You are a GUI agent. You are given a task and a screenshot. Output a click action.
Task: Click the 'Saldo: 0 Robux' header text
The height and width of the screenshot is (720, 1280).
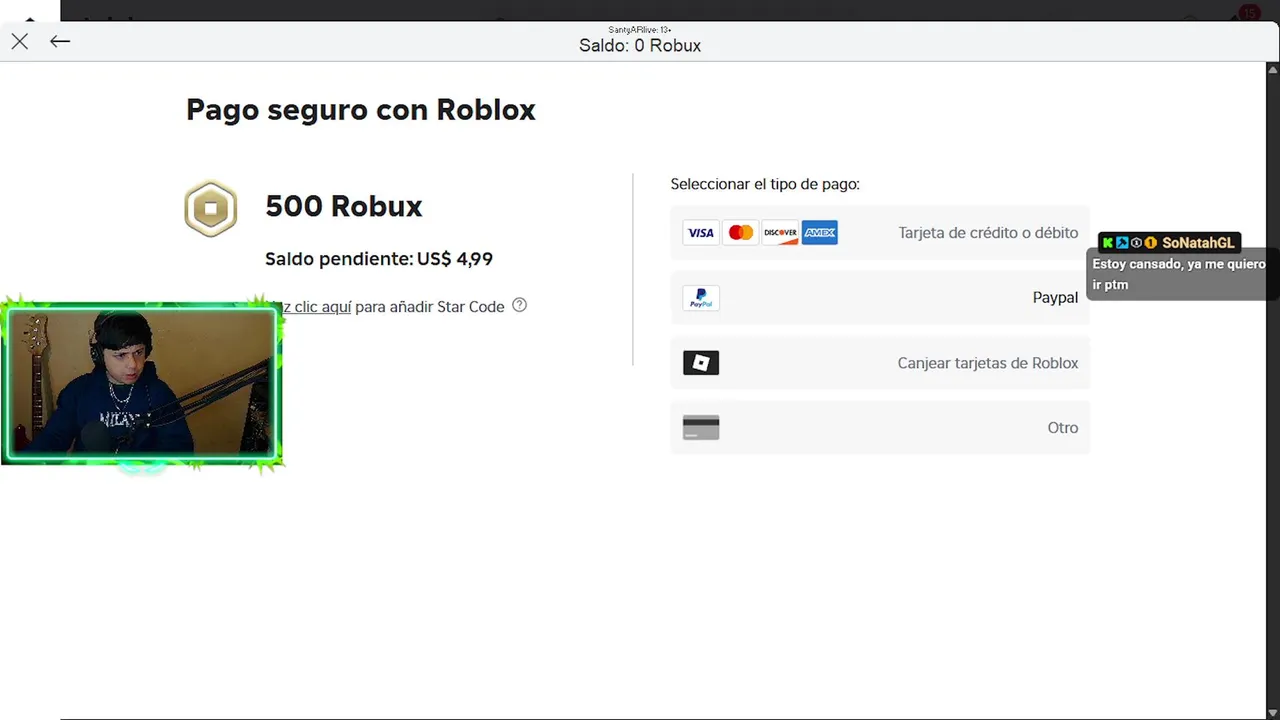(640, 46)
